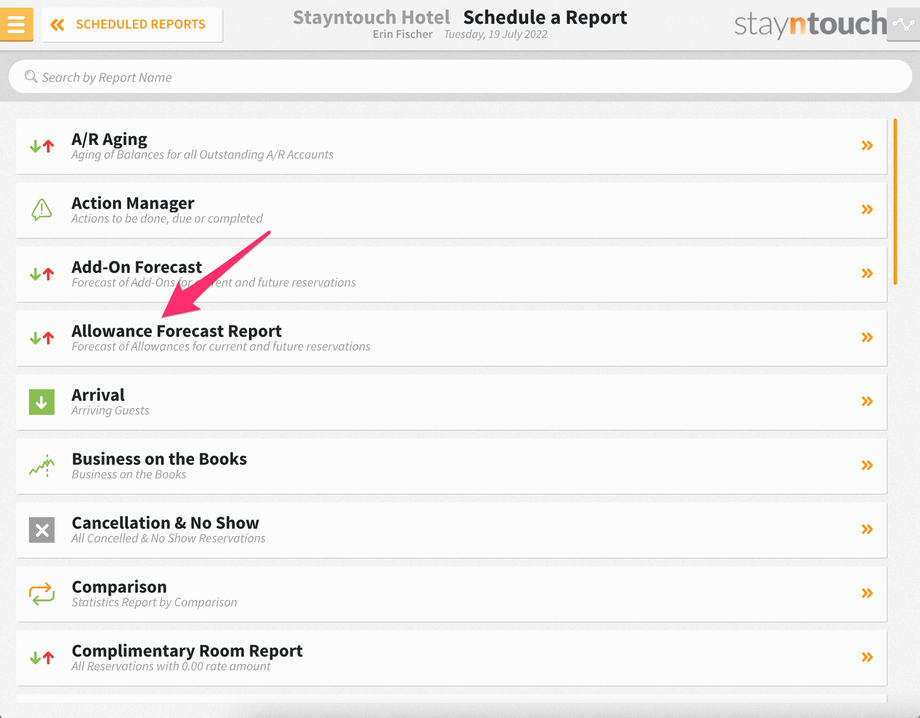
Task: Click 'Statistics Report by Comparison' description
Action: coord(154,602)
